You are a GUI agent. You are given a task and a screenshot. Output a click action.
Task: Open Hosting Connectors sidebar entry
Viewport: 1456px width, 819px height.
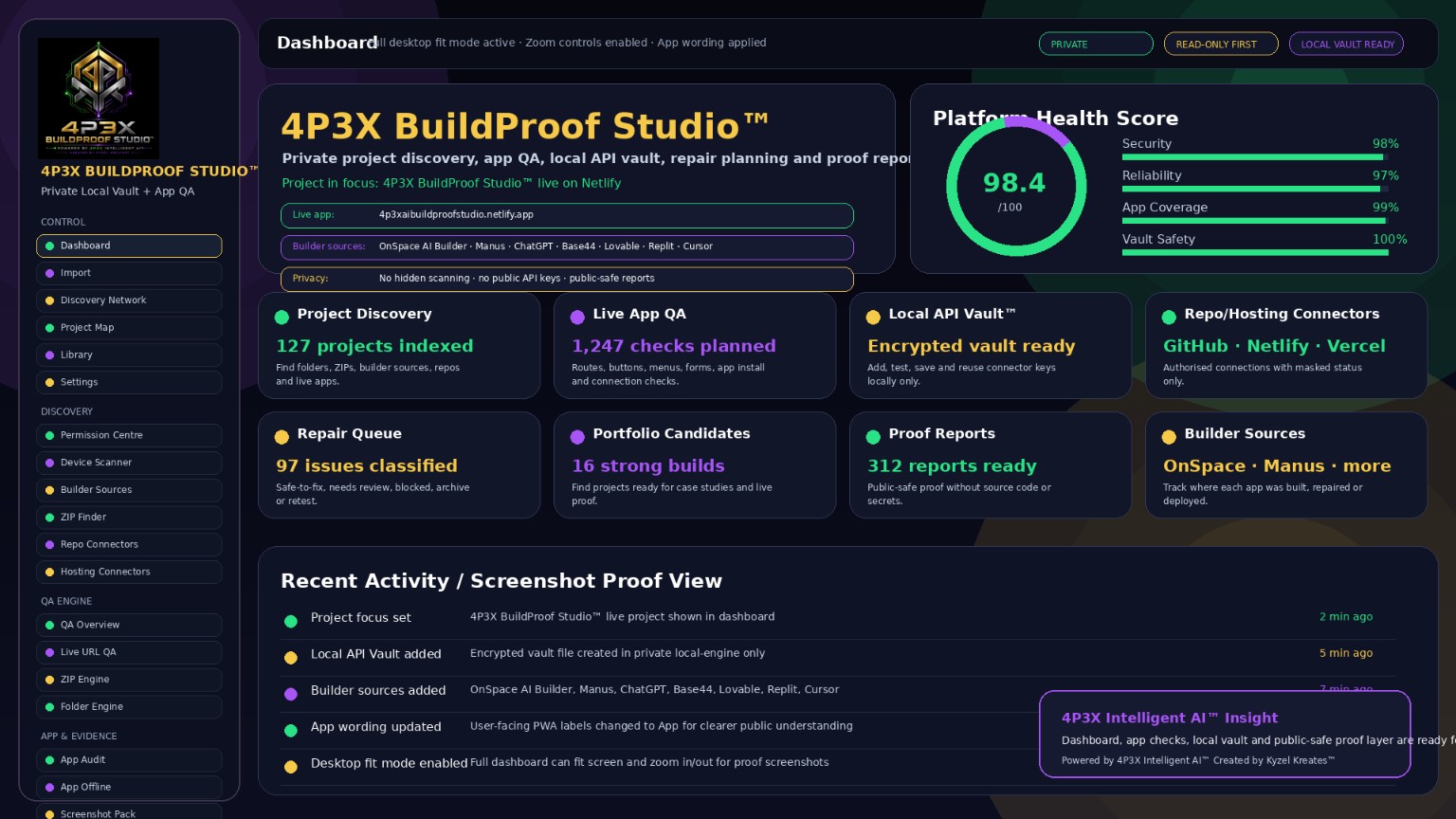129,572
